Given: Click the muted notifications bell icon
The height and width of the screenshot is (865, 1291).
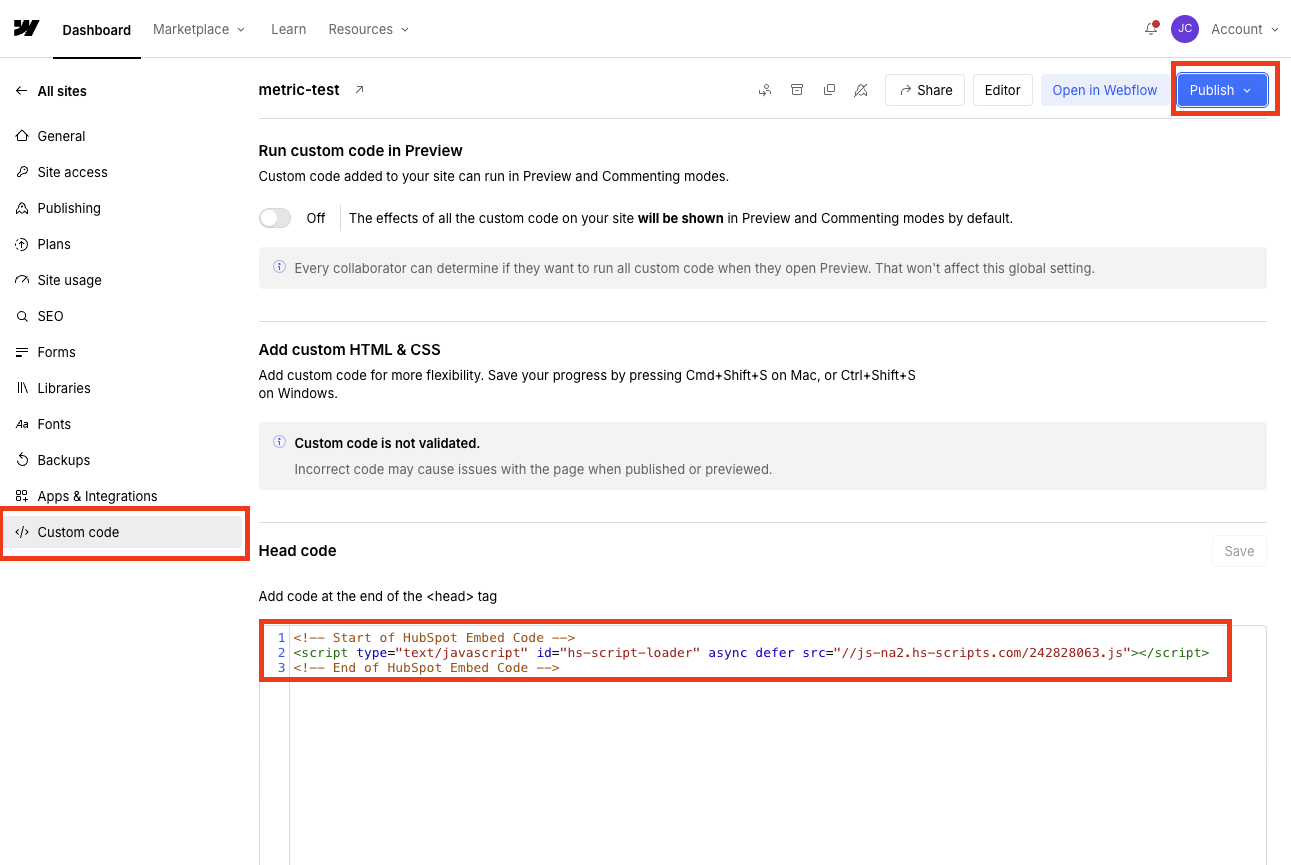Looking at the screenshot, I should [x=861, y=90].
